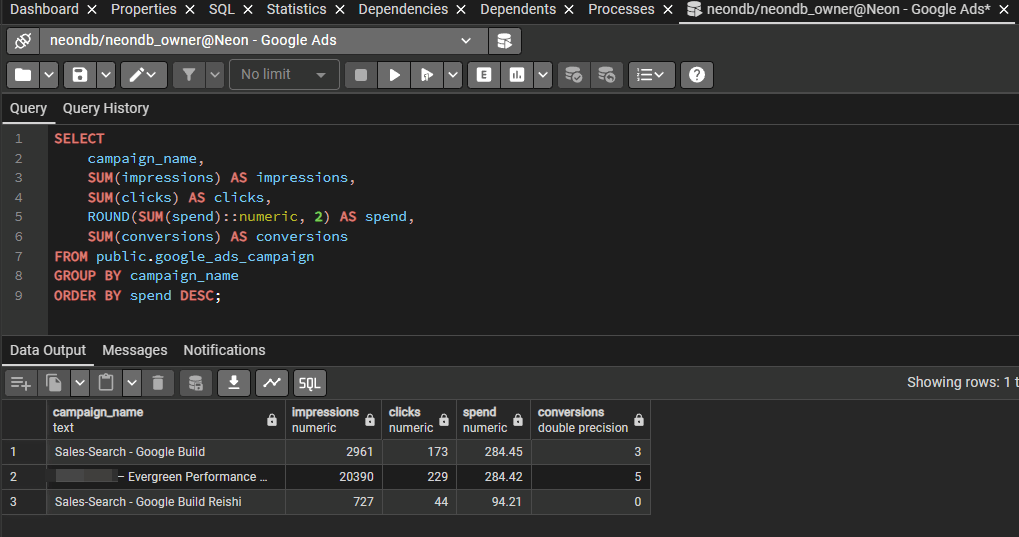Screen dimensions: 1019x537
Task: Close the Processes tab
Action: [667, 10]
